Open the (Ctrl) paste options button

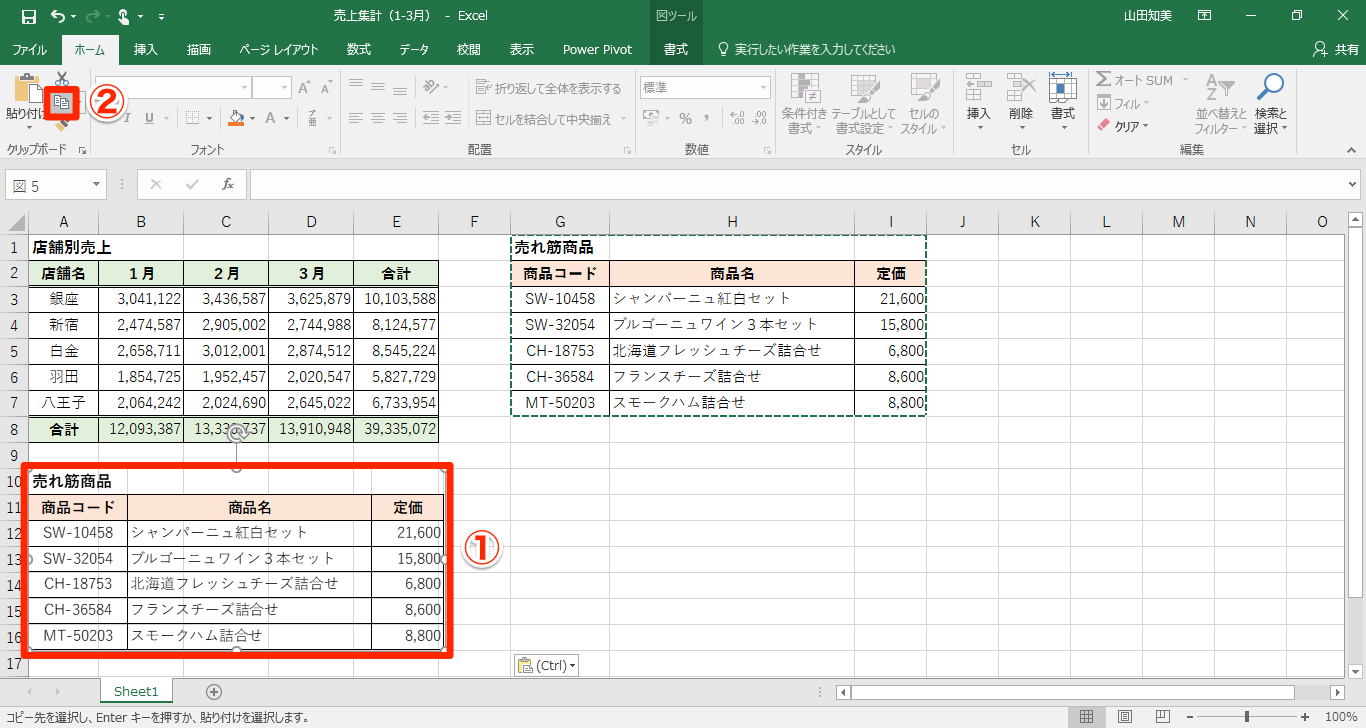click(x=547, y=665)
